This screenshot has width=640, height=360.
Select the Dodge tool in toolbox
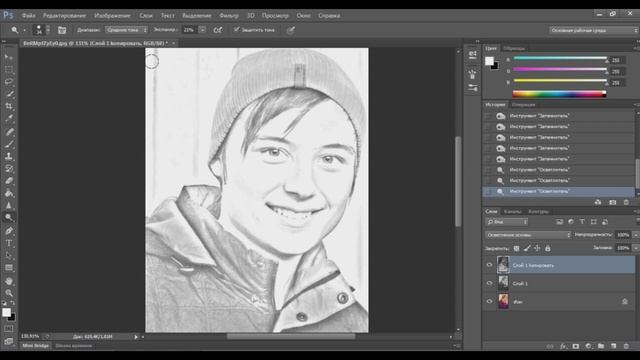9,218
